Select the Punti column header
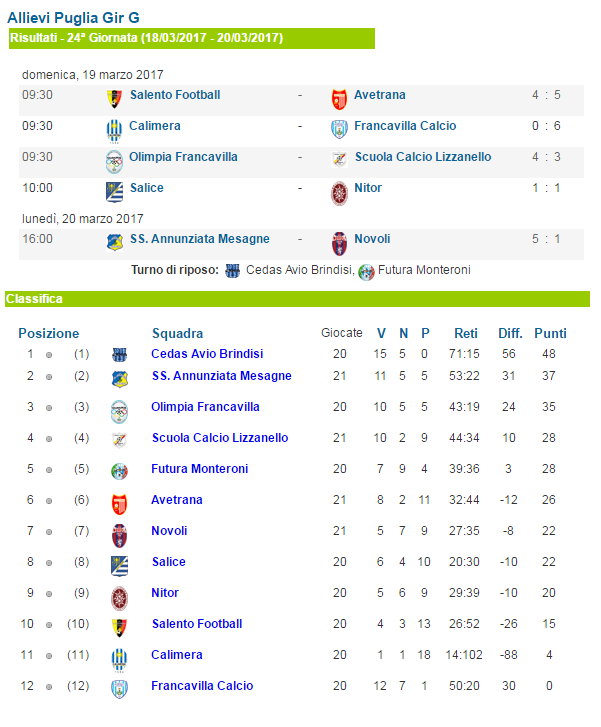Viewport: 601px width, 727px height. pyautogui.click(x=550, y=333)
